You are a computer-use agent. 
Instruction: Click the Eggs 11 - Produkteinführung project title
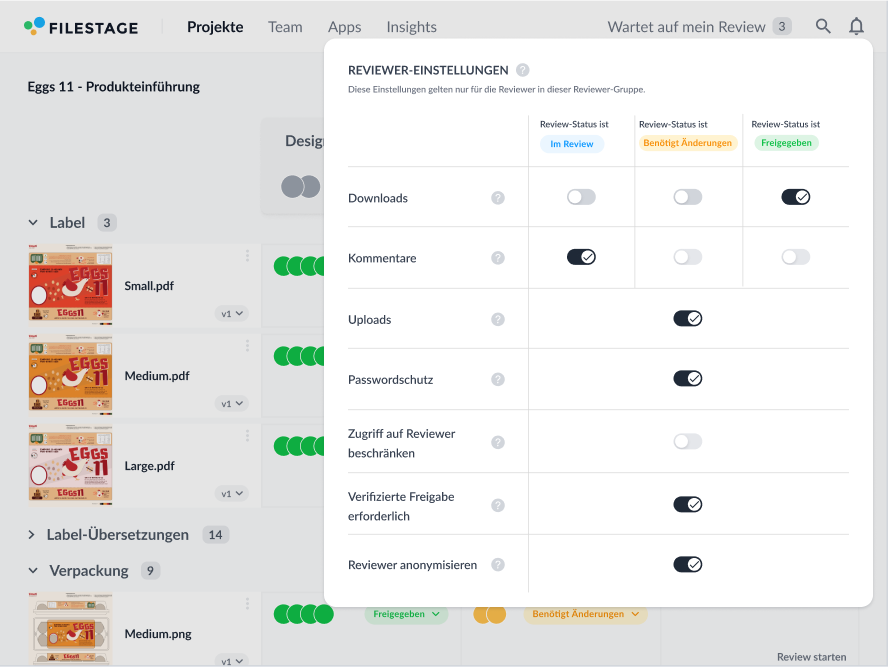coord(113,87)
